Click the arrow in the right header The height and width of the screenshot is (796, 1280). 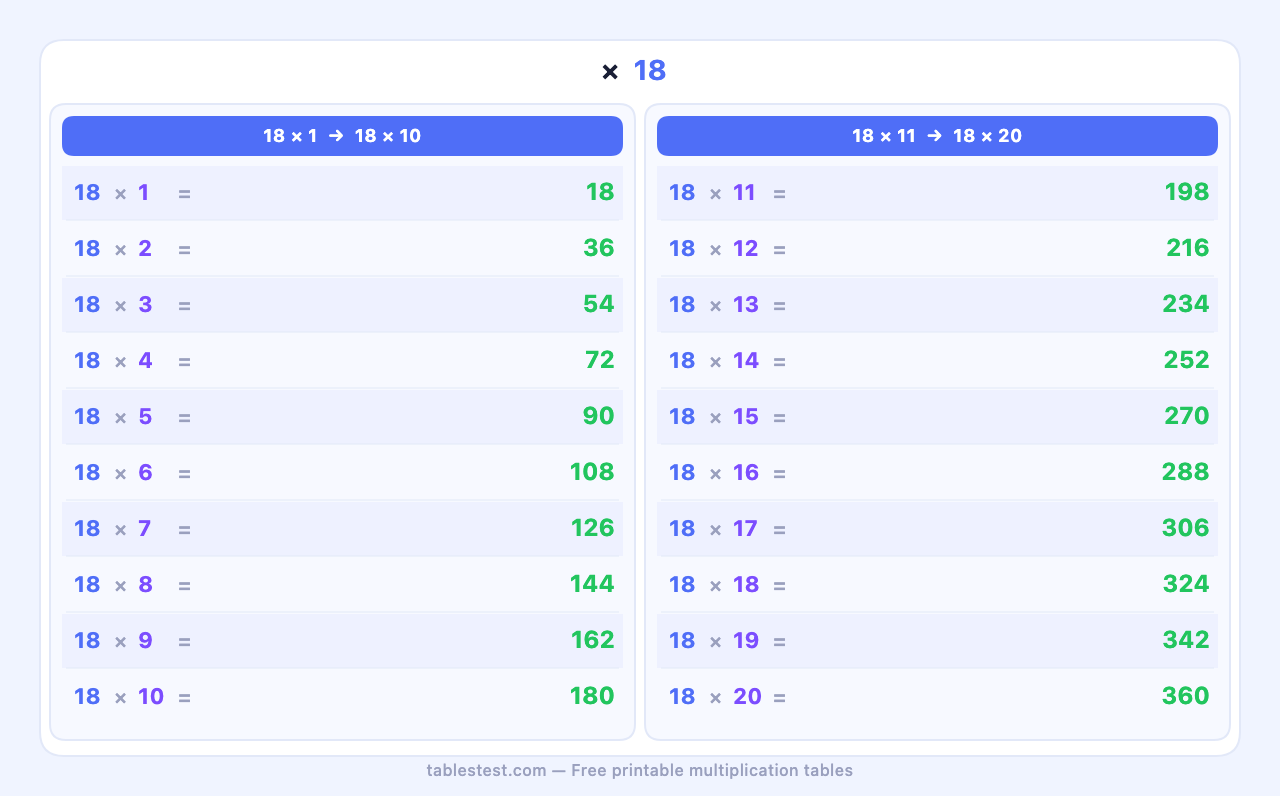[934, 136]
